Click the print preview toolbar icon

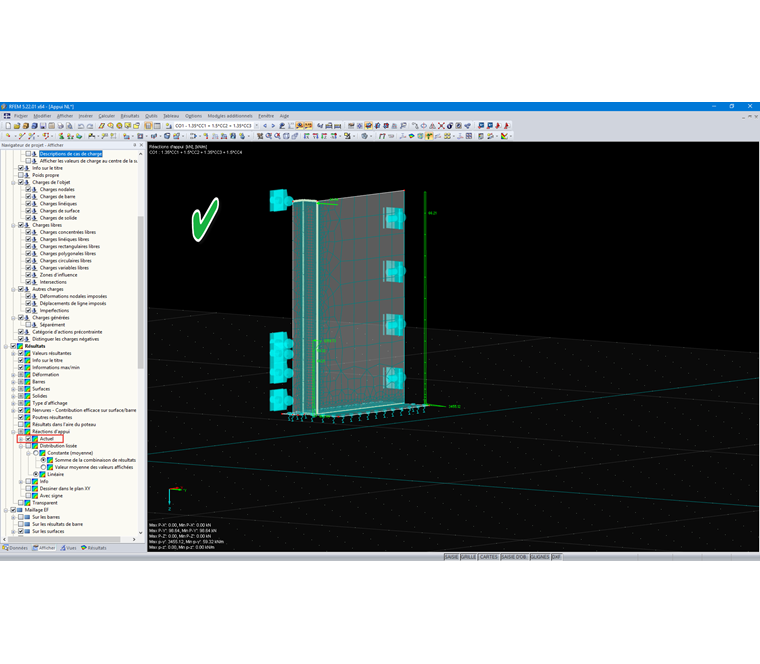tap(69, 126)
